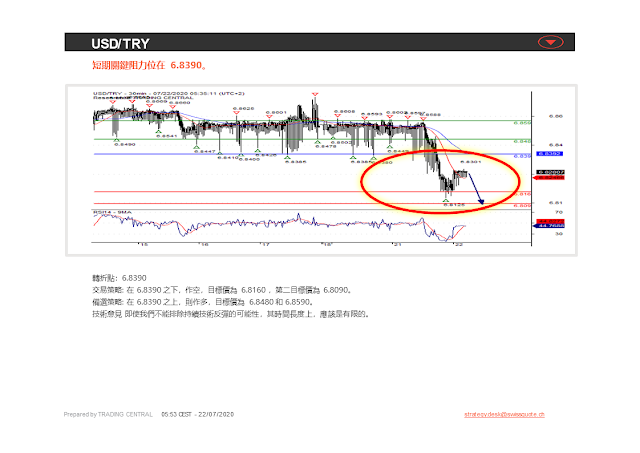640x453 pixels.
Task: Click the USD/TRY header title
Action: 120,44
